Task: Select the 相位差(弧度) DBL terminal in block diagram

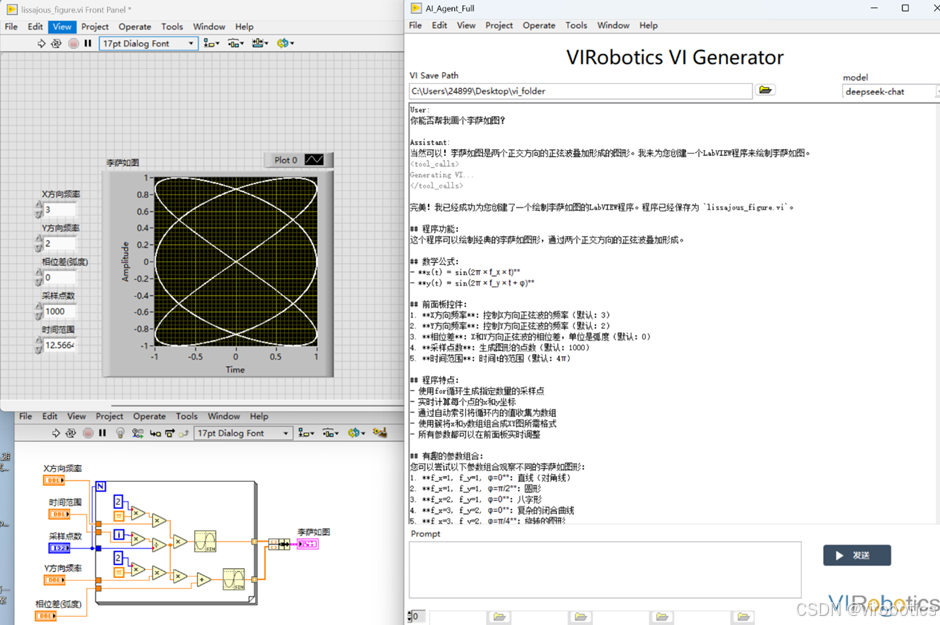Action: 46,615
